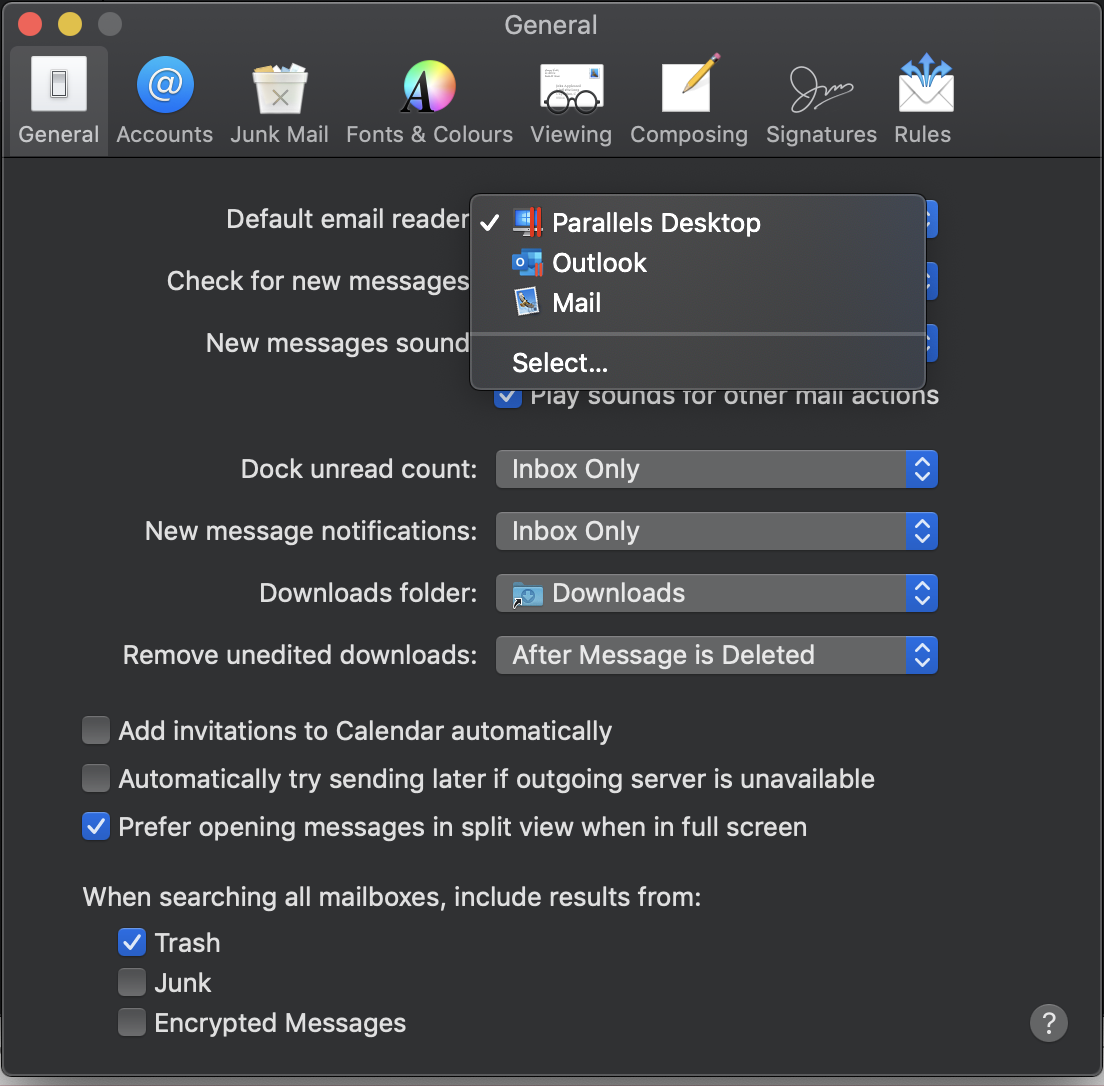Screen dimensions: 1104x1086
Task: Enable Add invitations to Calendar automatically
Action: tap(96, 731)
